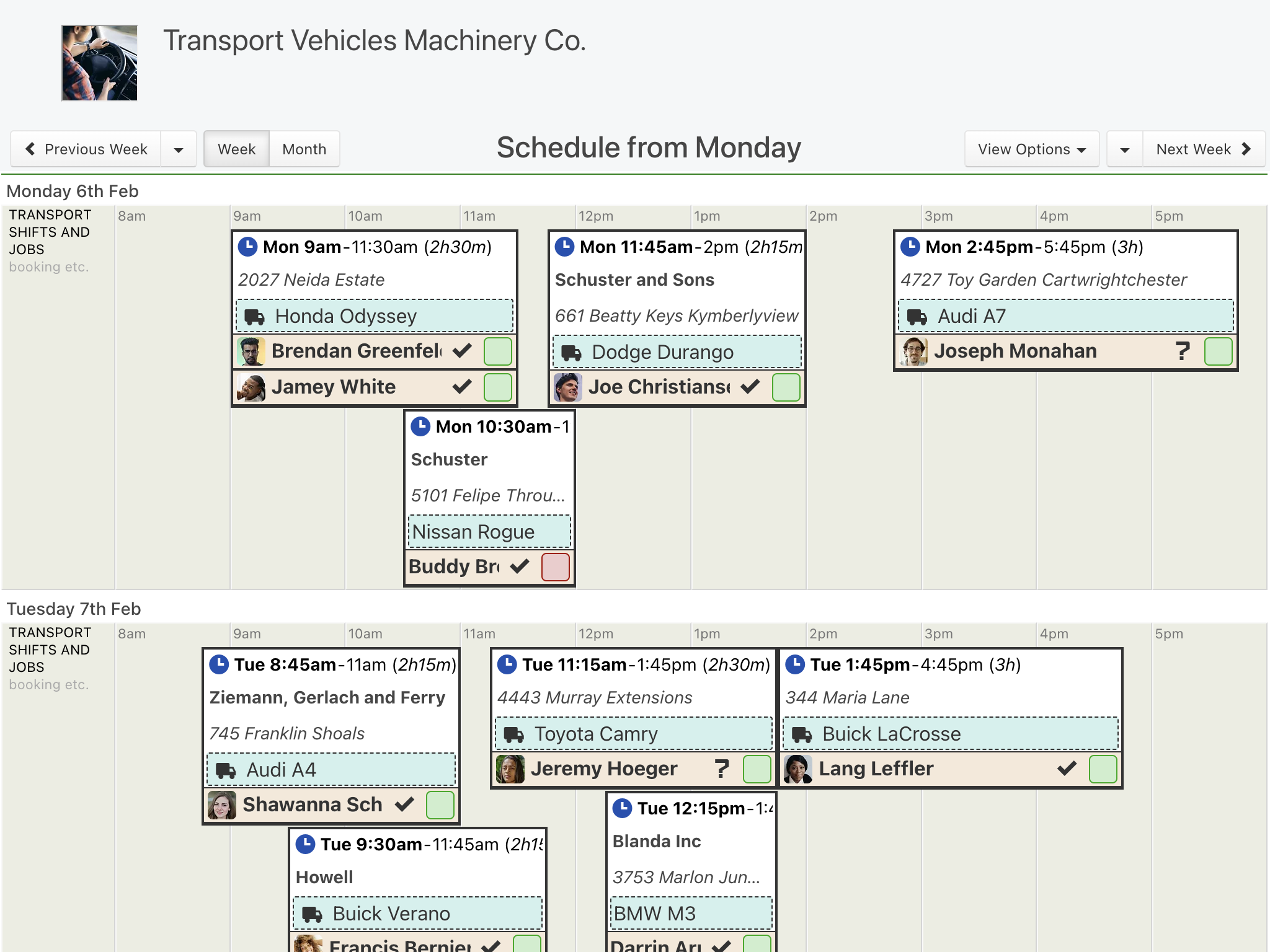Open the dropdown arrow beside Previous Week
Image resolution: width=1270 pixels, height=952 pixels.
coord(179,149)
